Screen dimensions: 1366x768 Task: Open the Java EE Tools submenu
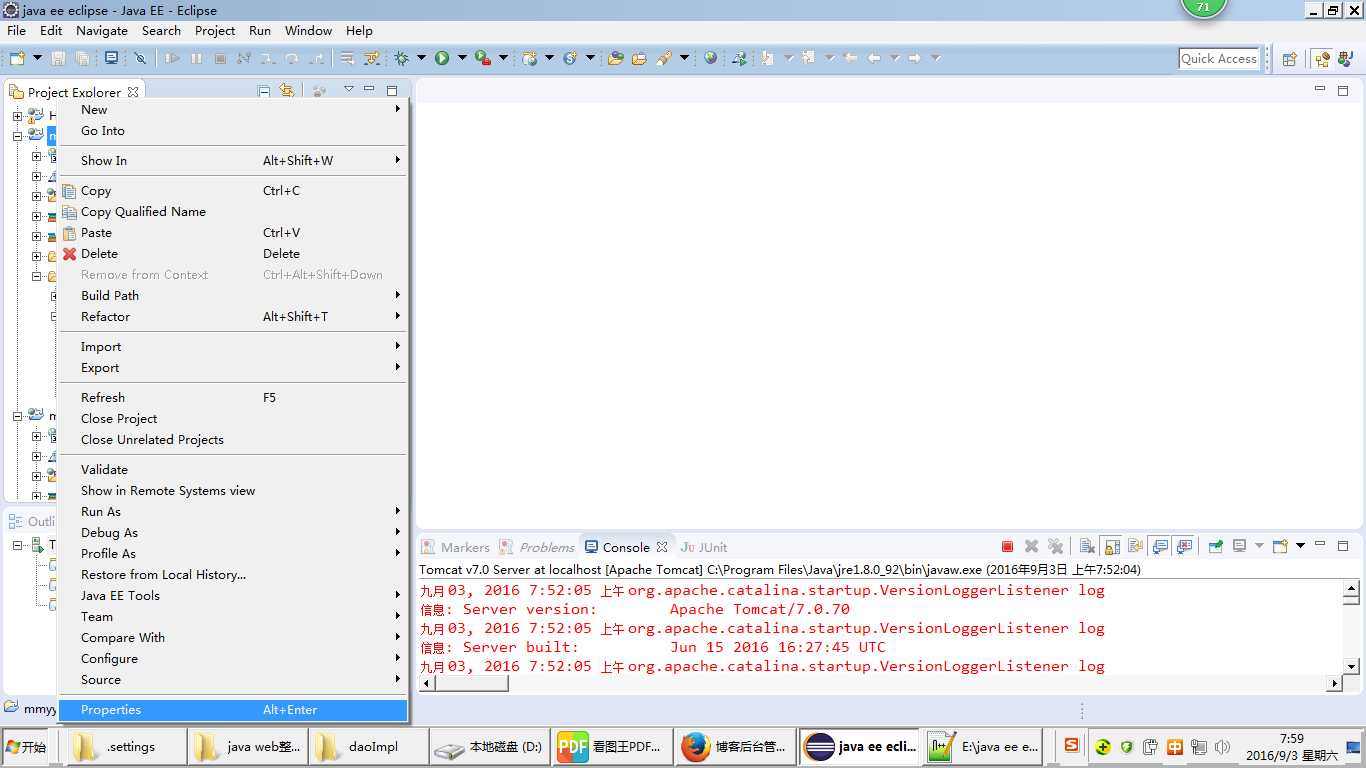[x=233, y=596]
